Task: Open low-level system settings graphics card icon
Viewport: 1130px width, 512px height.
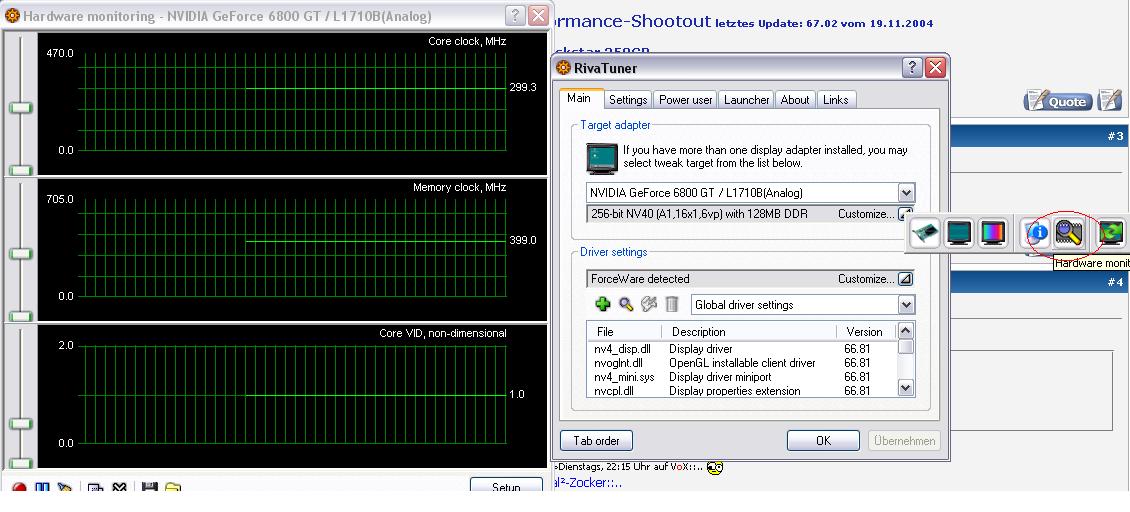Action: [925, 234]
